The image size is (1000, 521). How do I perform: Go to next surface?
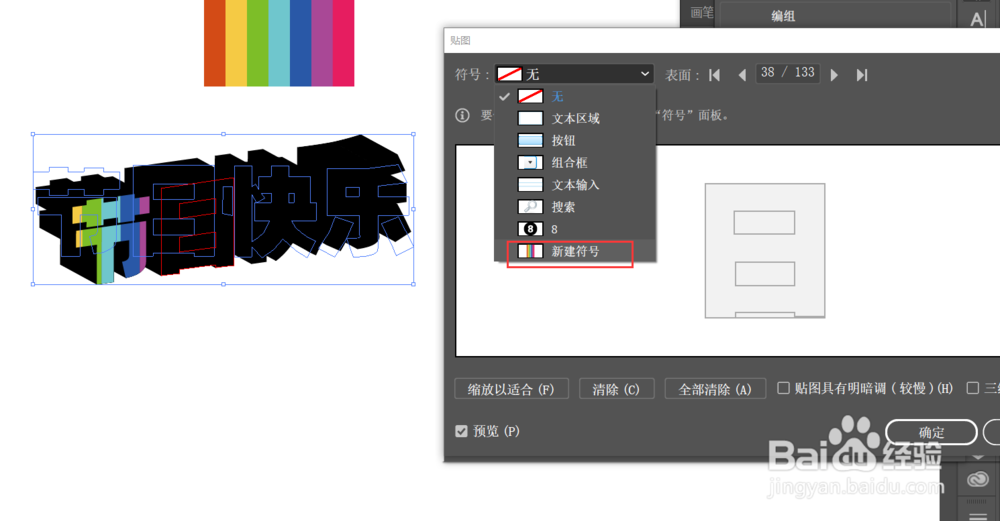(834, 75)
